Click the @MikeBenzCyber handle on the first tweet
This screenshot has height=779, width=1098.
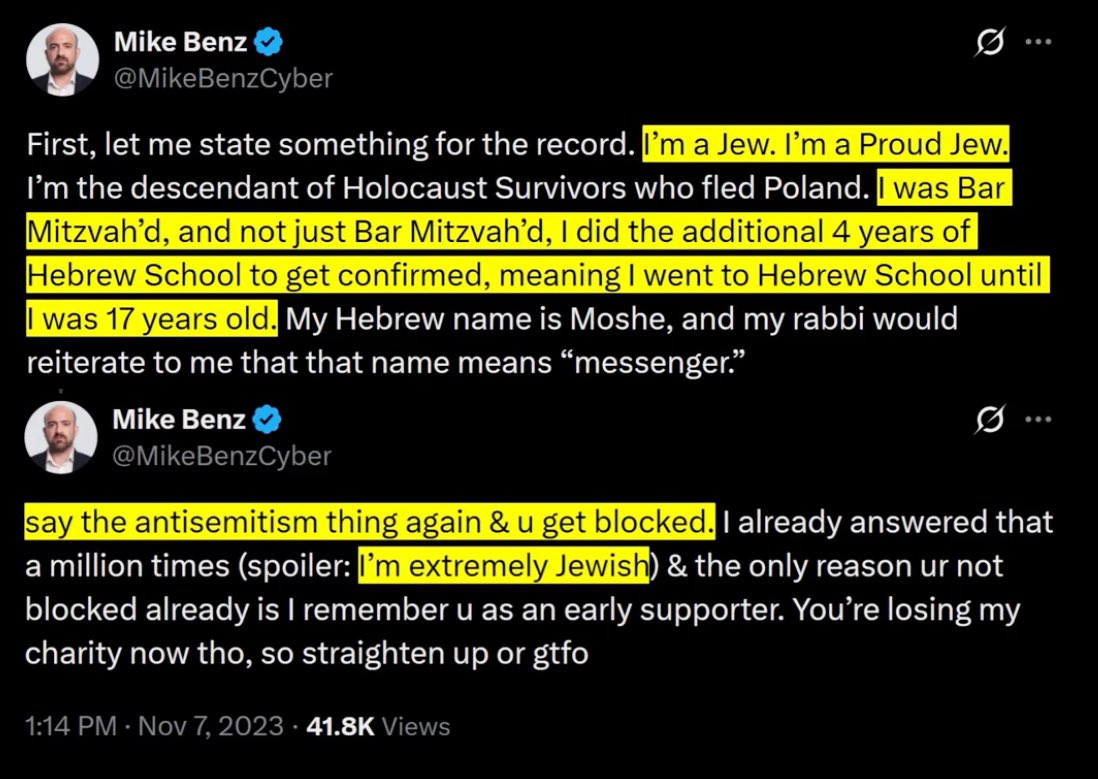pyautogui.click(x=223, y=78)
